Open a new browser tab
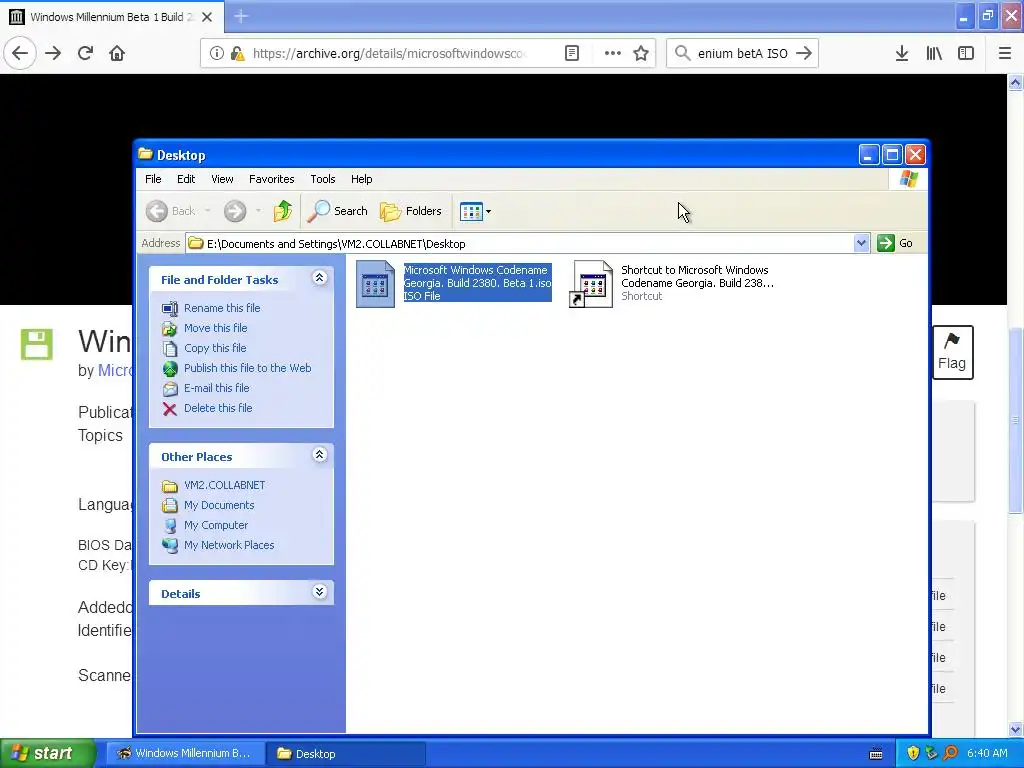The width and height of the screenshot is (1024, 768). point(241,16)
